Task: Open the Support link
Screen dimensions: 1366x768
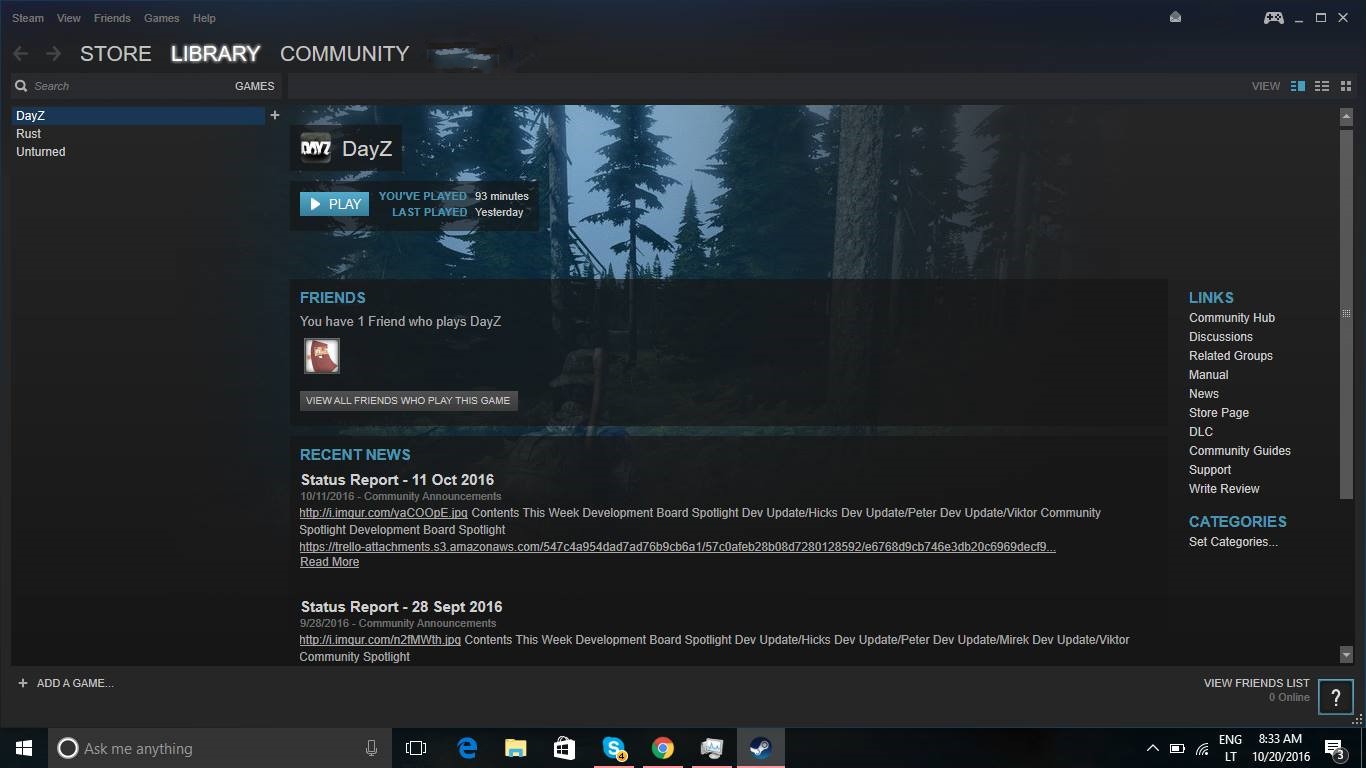Action: coord(1210,470)
